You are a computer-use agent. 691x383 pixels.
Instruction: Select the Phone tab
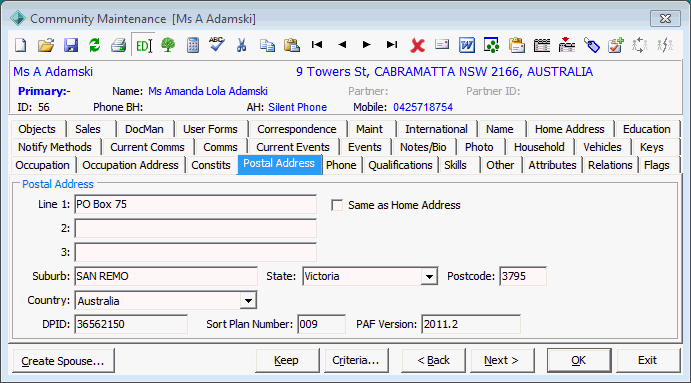tap(341, 165)
